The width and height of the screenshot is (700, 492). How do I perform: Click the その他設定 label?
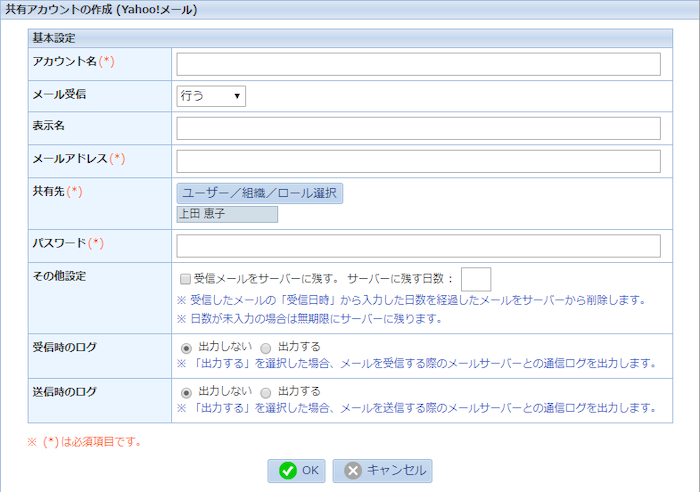tap(59, 276)
